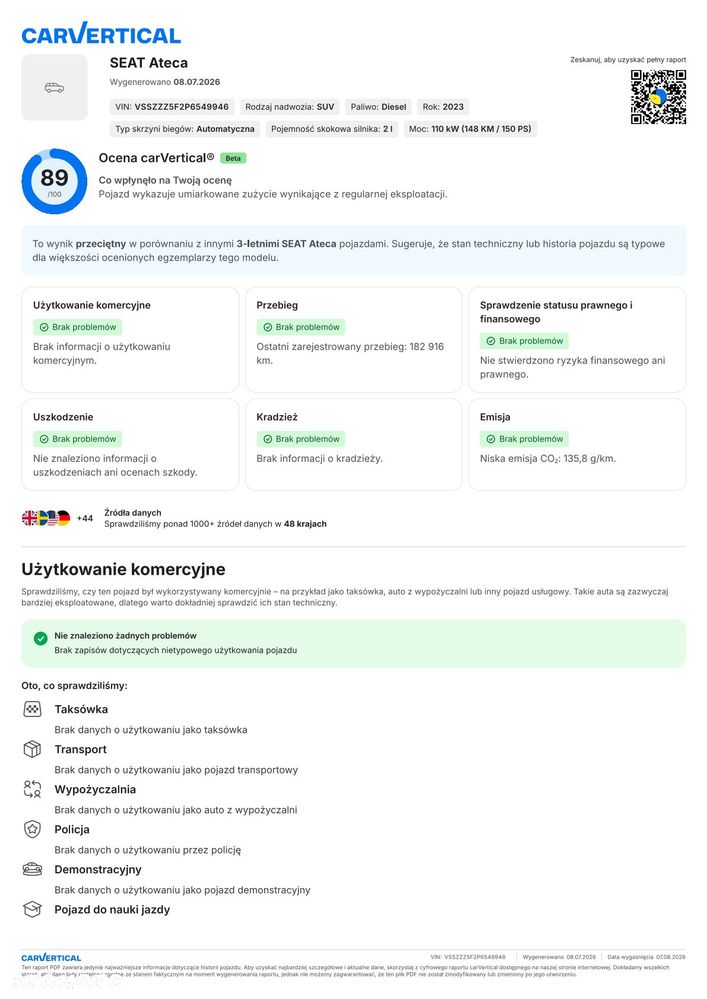Viewport: 707px width, 999px height.
Task: Click the Wypożyczalnia rental icon
Action: 32,789
